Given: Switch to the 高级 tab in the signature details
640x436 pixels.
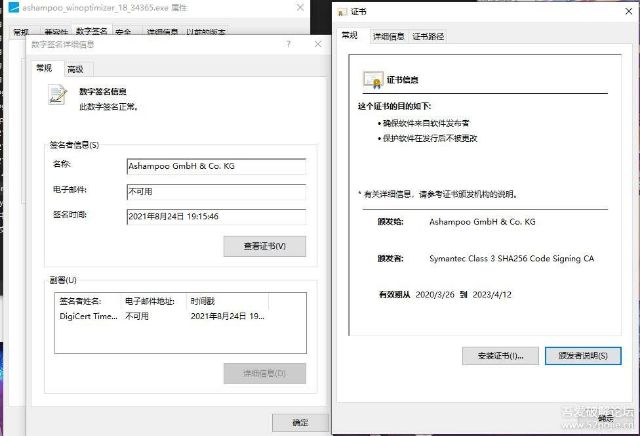Looking at the screenshot, I should pyautogui.click(x=76, y=69).
